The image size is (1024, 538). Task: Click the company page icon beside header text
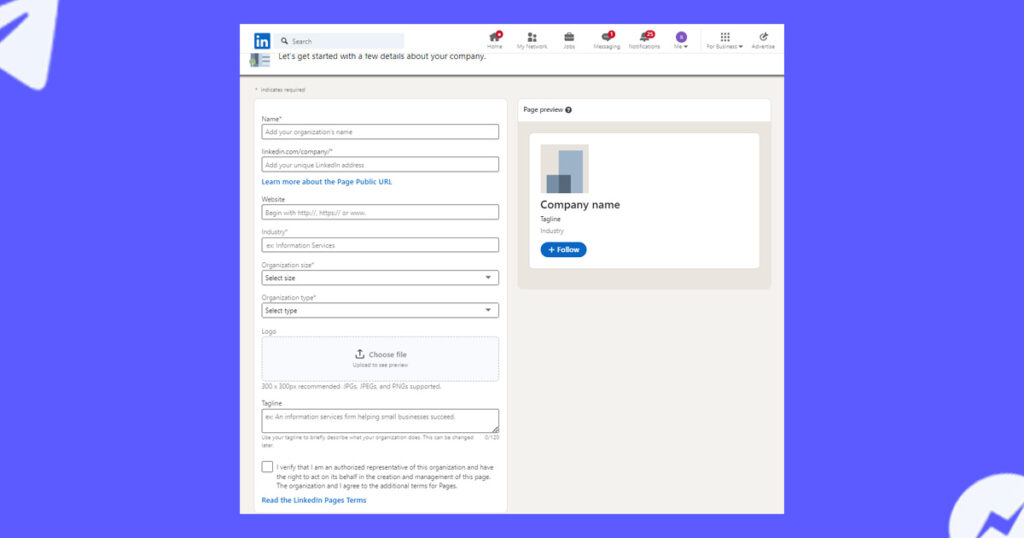[x=260, y=61]
